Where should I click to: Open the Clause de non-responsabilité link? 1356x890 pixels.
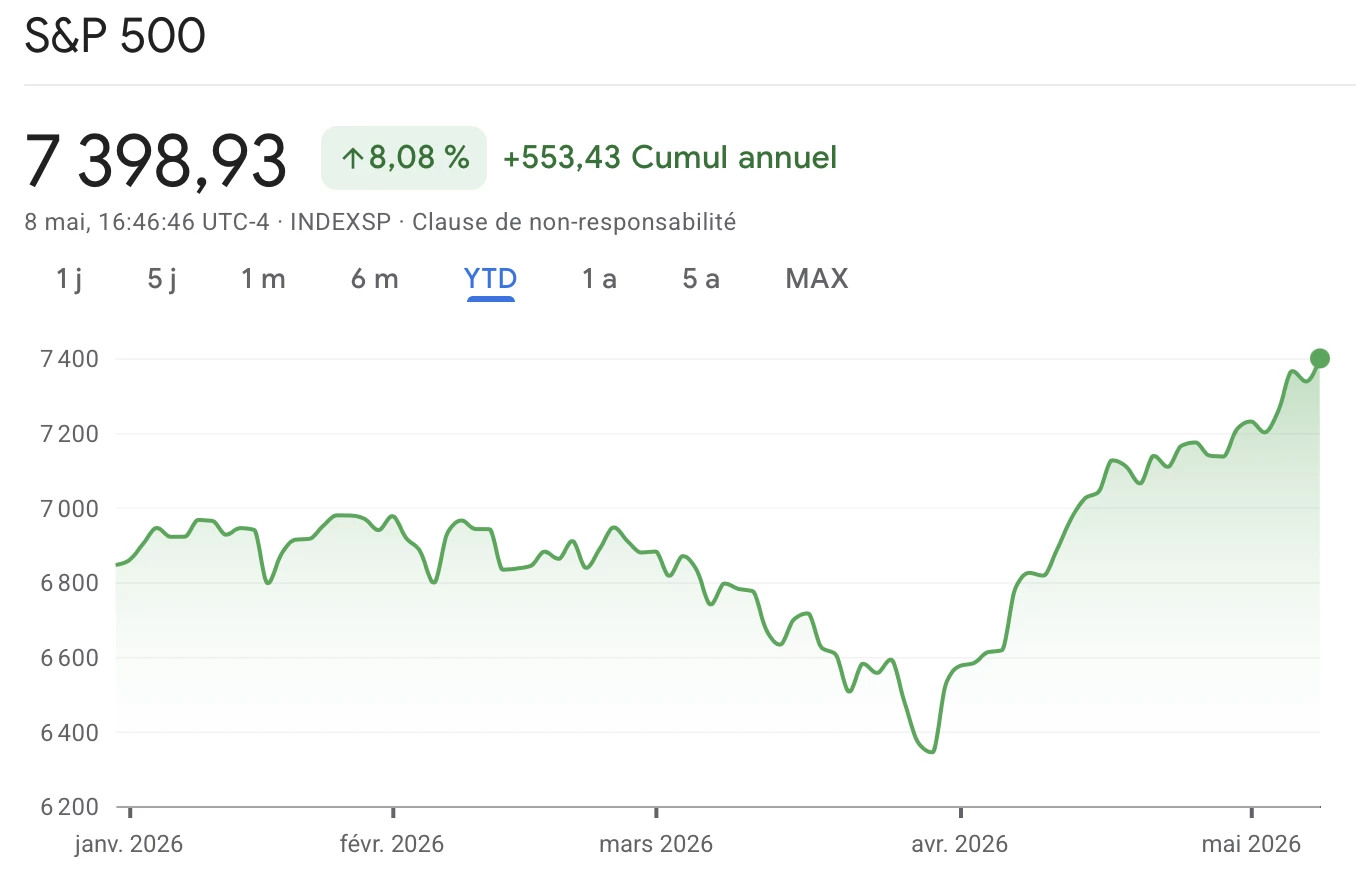(574, 222)
